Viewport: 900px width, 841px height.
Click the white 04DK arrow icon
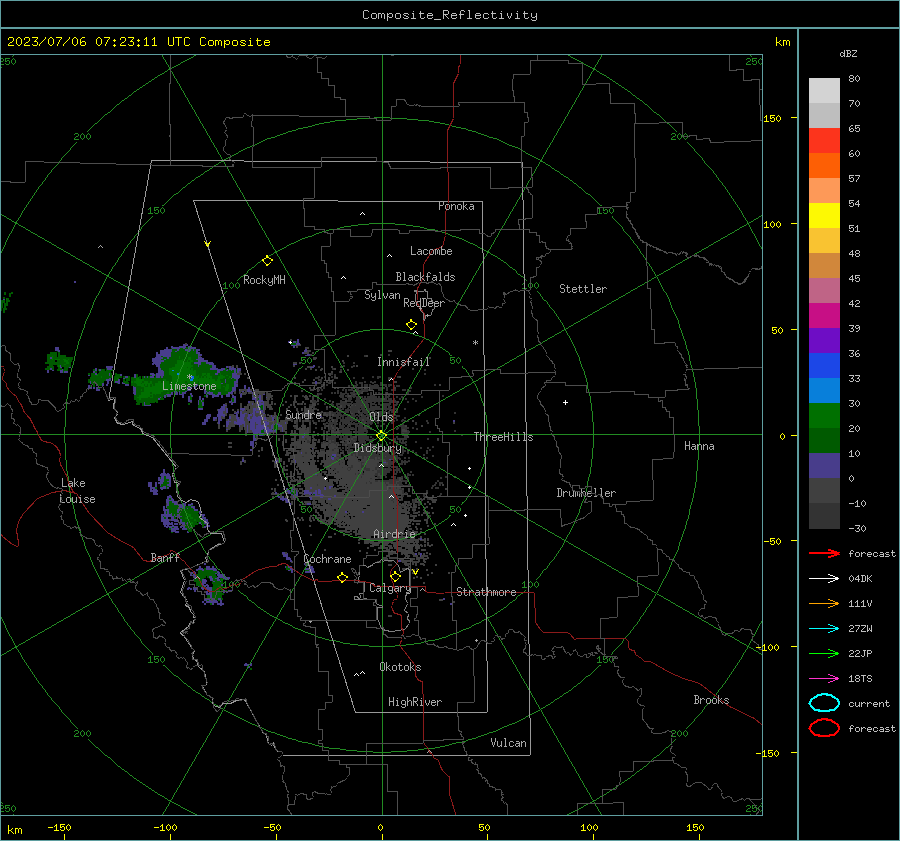[x=824, y=579]
